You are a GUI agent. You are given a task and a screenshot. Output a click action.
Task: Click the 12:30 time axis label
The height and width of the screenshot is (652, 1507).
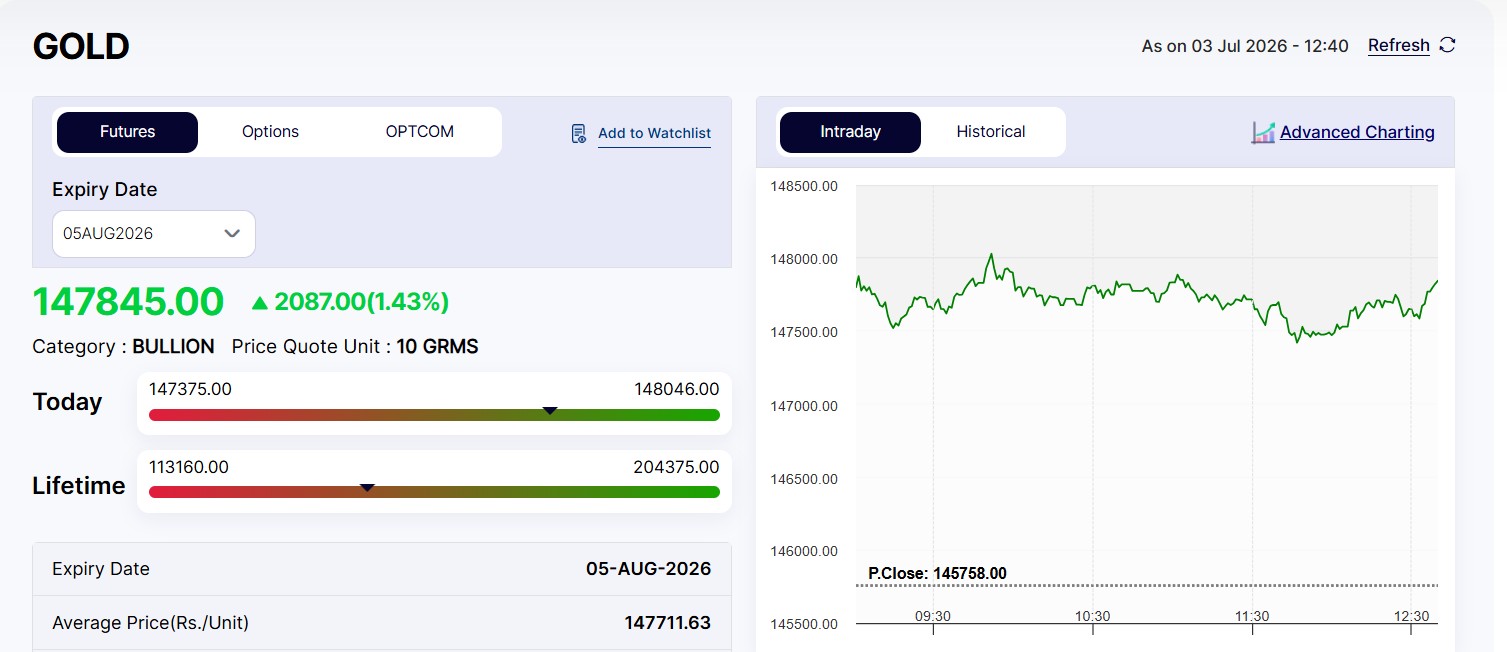coord(1411,616)
